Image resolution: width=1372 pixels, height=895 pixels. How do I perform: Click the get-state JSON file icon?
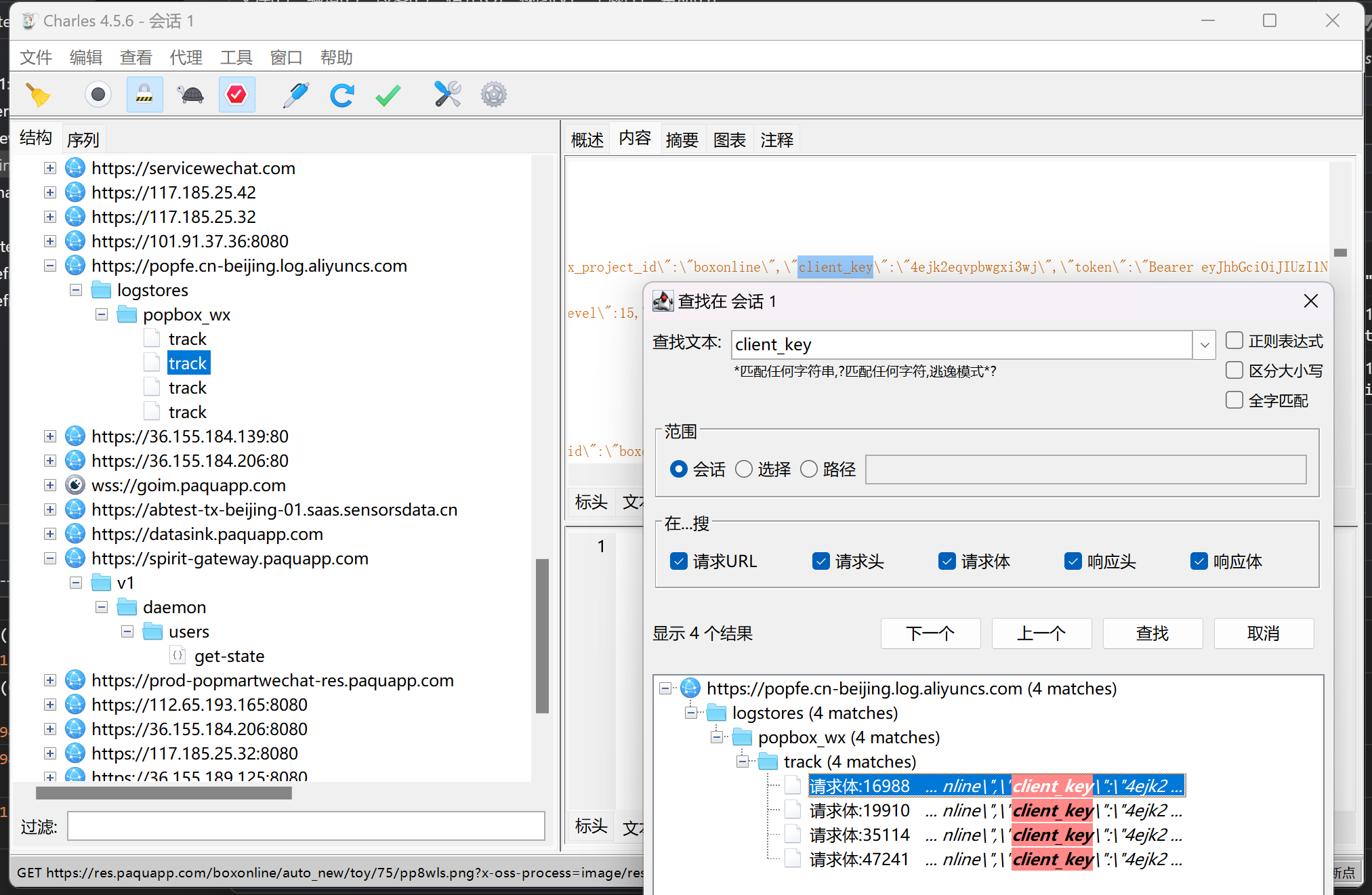pyautogui.click(x=178, y=656)
